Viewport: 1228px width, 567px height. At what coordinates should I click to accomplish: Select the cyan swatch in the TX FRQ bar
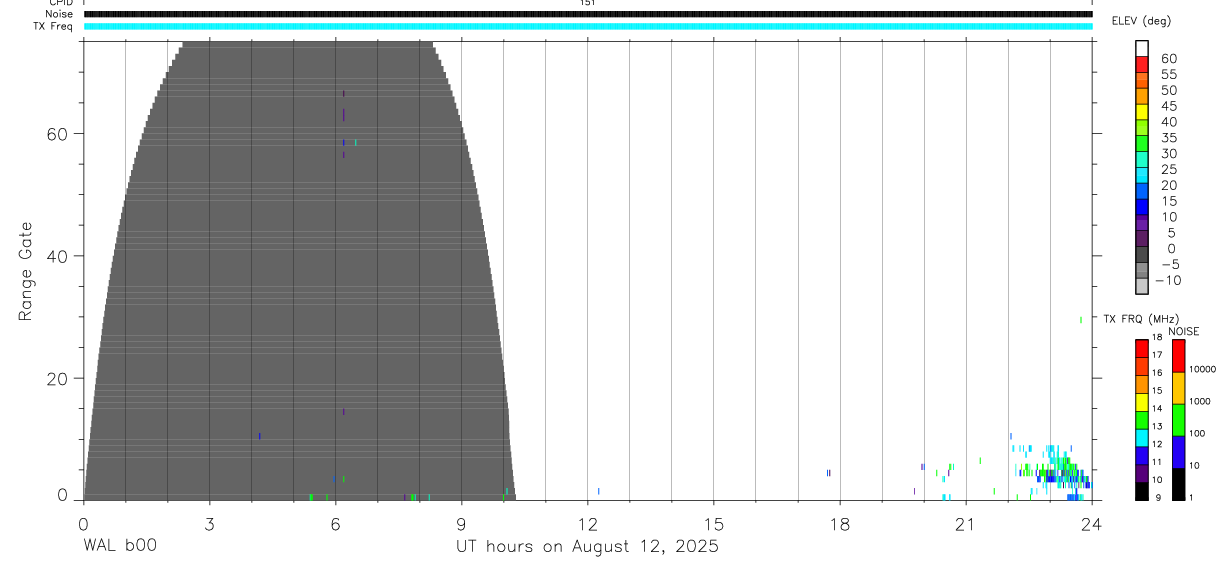click(x=1142, y=437)
